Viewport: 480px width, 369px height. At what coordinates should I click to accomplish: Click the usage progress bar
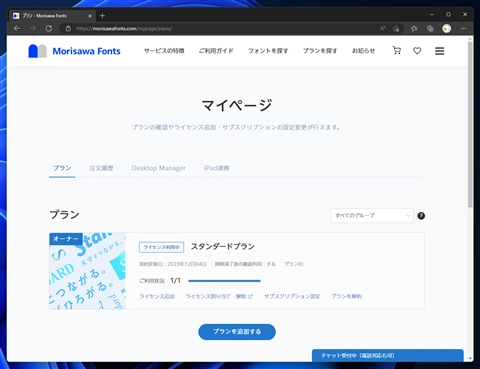[224, 281]
